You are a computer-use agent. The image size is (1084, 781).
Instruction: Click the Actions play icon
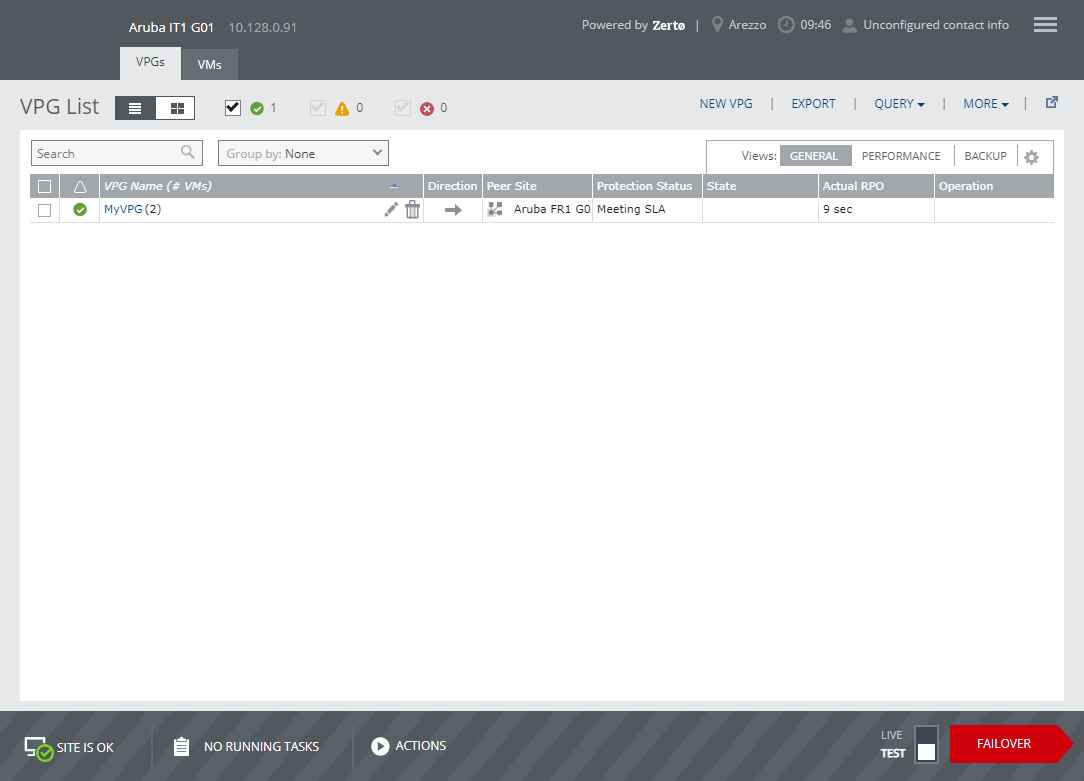[x=380, y=746]
